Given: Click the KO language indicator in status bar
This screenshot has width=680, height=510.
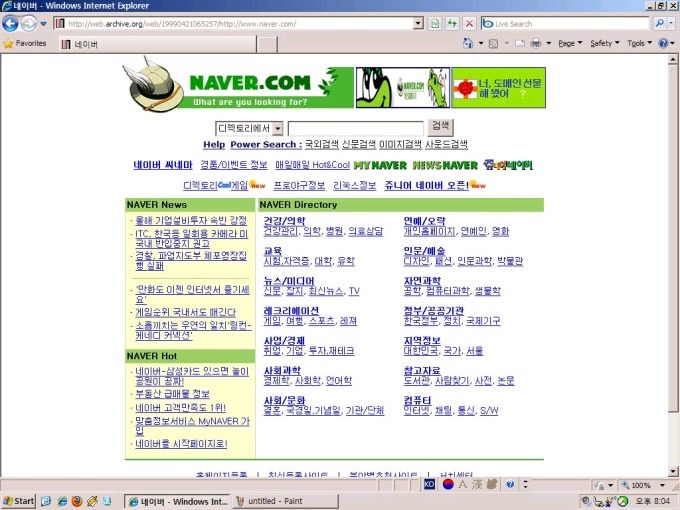Looking at the screenshot, I should (429, 484).
